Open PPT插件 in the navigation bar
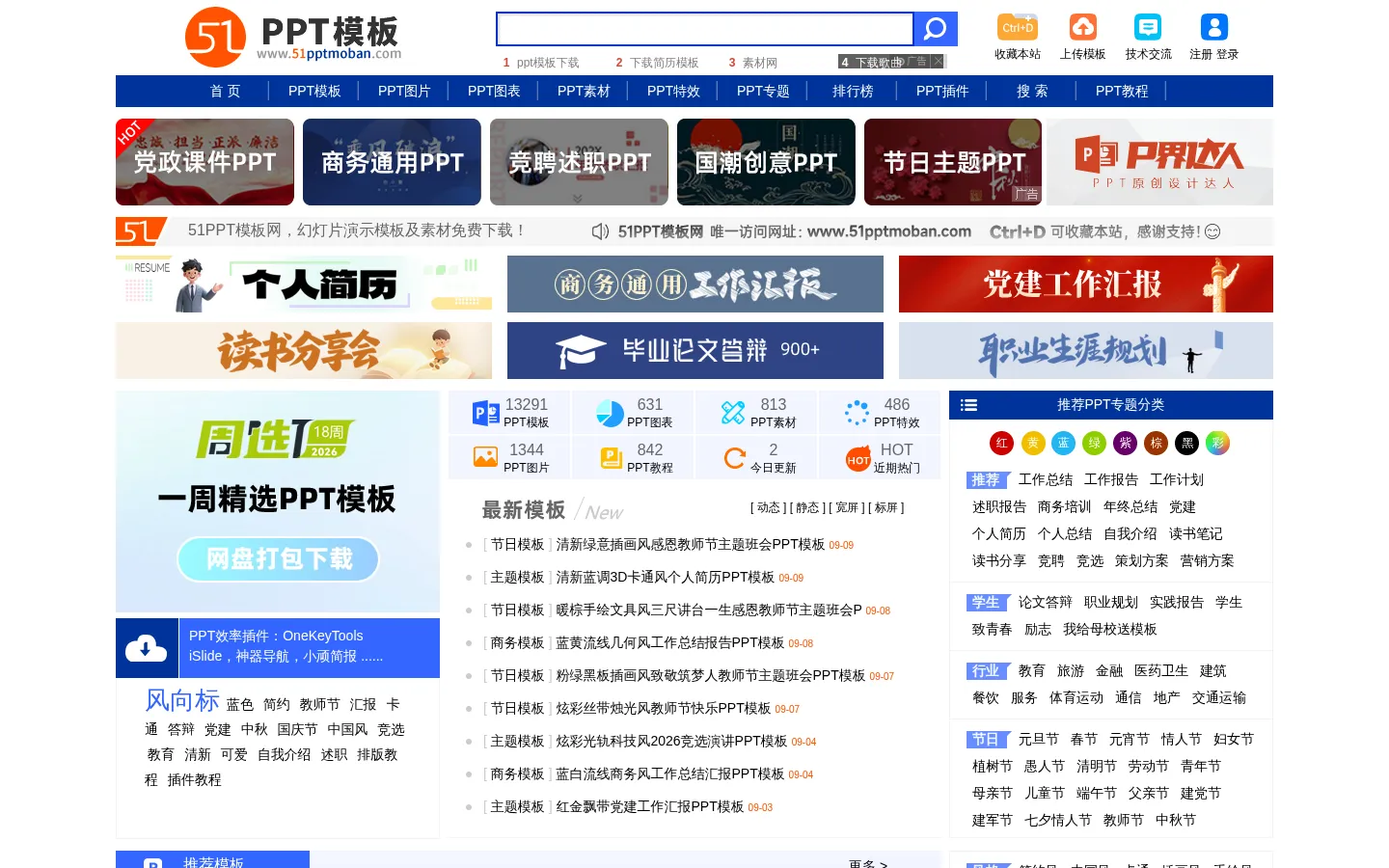Screen dimensions: 1389x868 (942, 91)
